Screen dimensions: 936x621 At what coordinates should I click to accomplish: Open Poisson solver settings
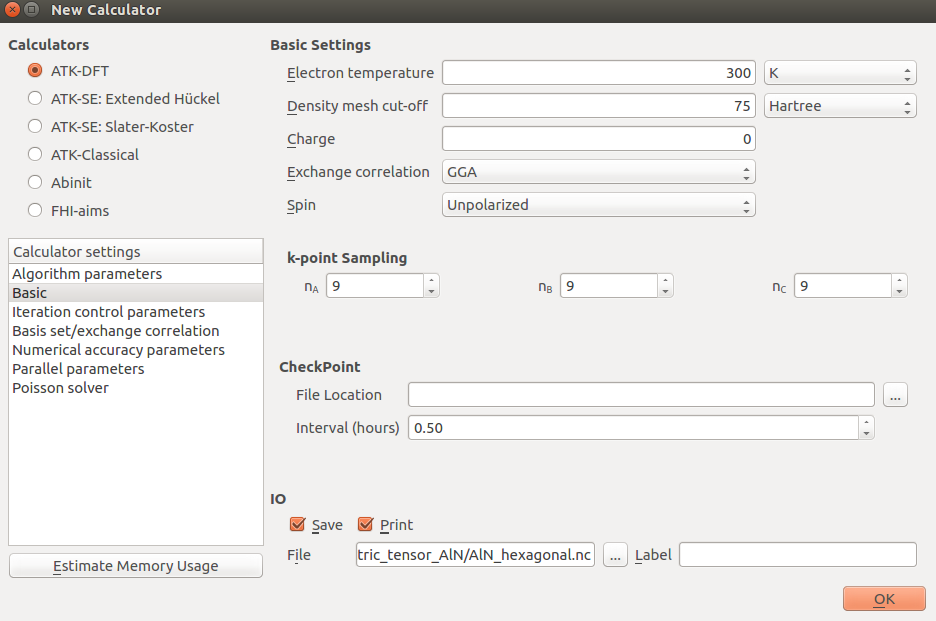click(136, 388)
